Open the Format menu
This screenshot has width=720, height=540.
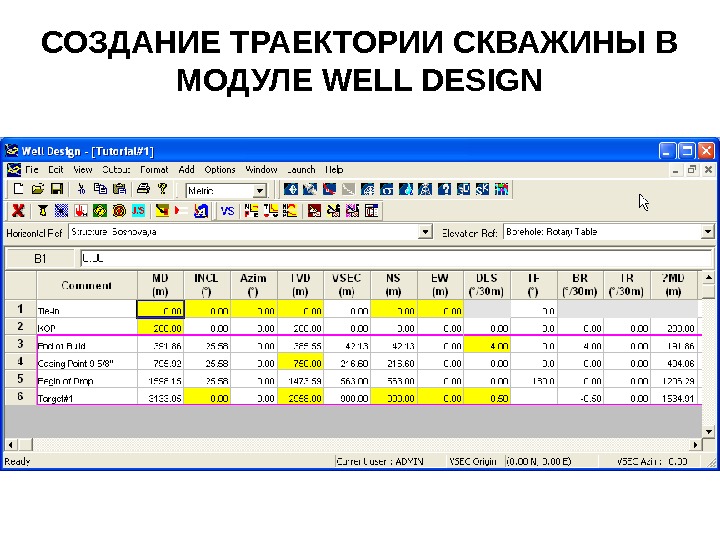click(154, 170)
